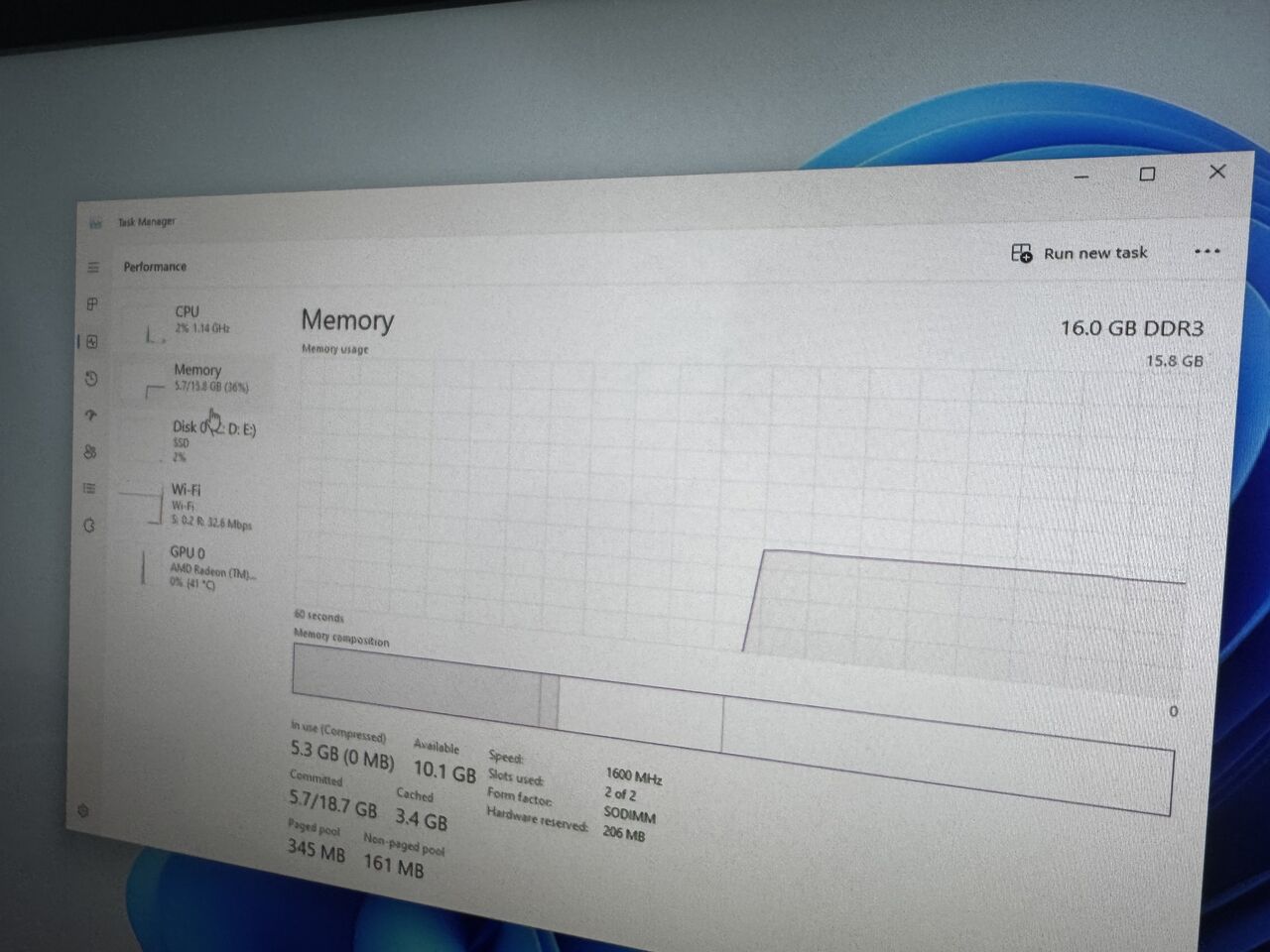Click the Memory usage graph
Image resolution: width=1270 pixels, height=952 pixels.
coord(739,521)
